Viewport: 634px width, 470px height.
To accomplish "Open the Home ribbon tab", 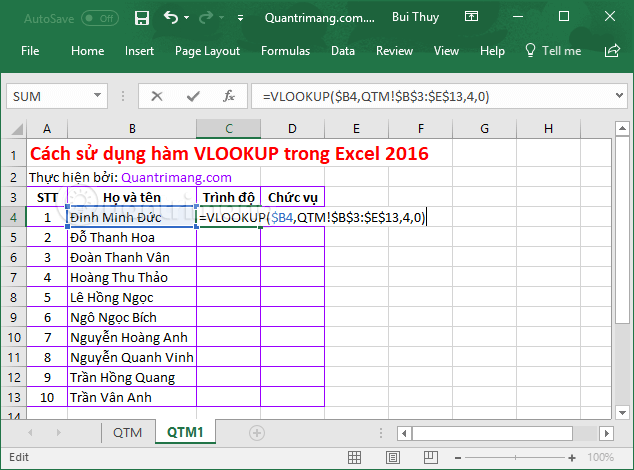I will (87, 51).
